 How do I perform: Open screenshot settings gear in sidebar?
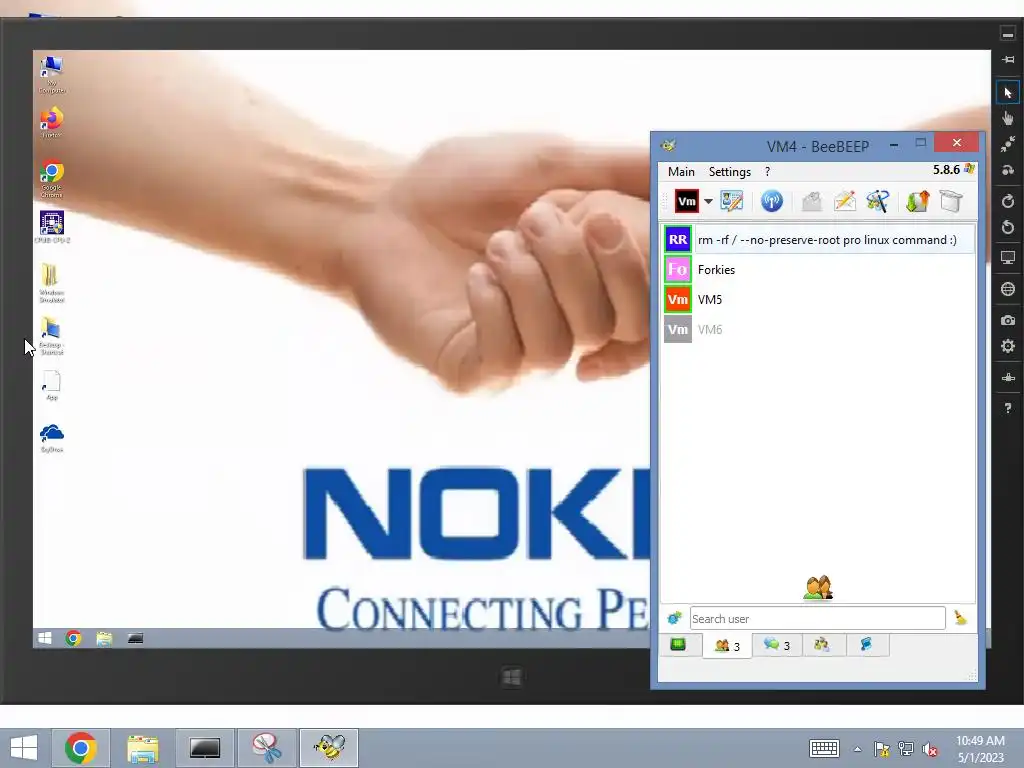click(1008, 346)
